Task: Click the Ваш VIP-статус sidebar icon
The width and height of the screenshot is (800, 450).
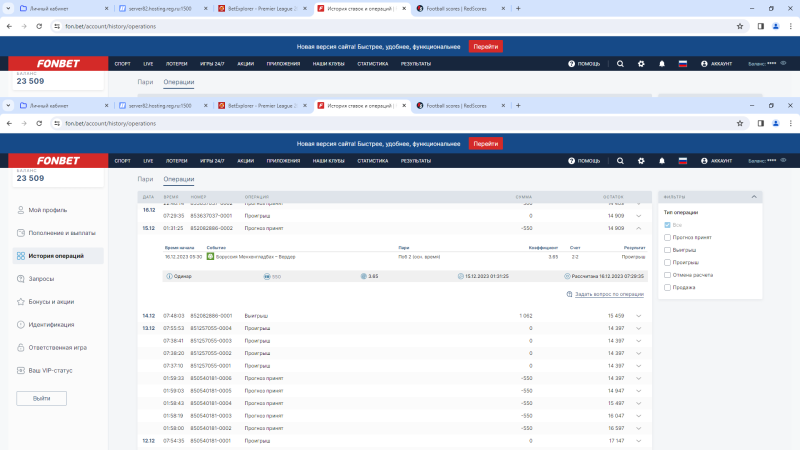Action: point(21,370)
